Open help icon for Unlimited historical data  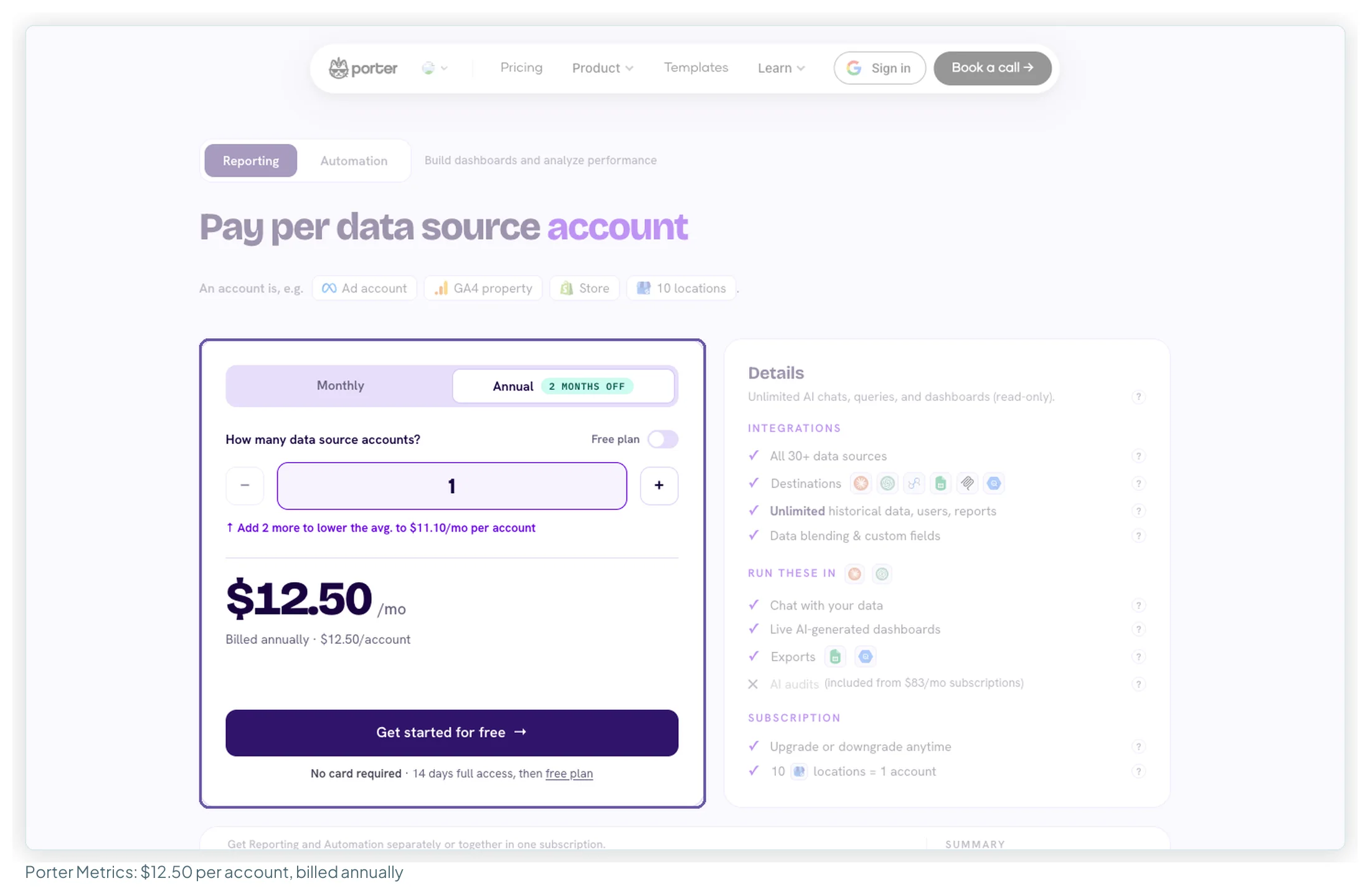point(1138,511)
